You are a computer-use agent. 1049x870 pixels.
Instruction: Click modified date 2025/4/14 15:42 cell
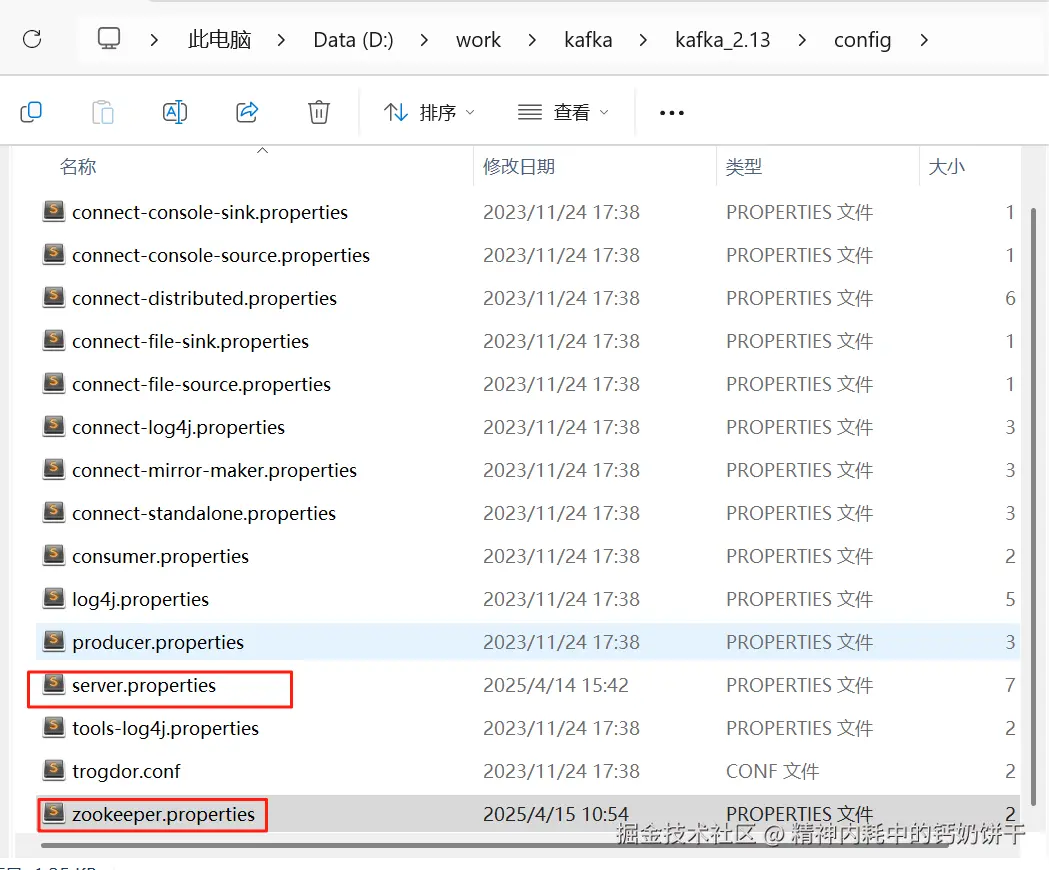(x=556, y=685)
